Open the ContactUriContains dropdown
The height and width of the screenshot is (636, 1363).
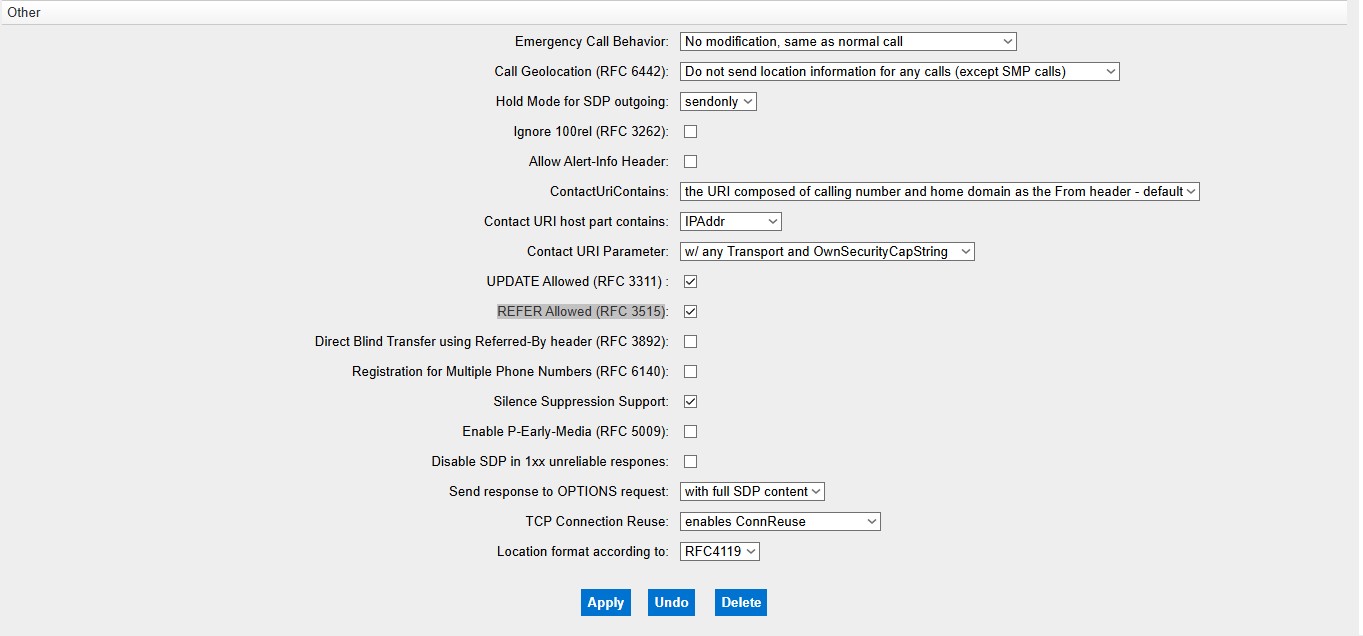pyautogui.click(x=938, y=191)
